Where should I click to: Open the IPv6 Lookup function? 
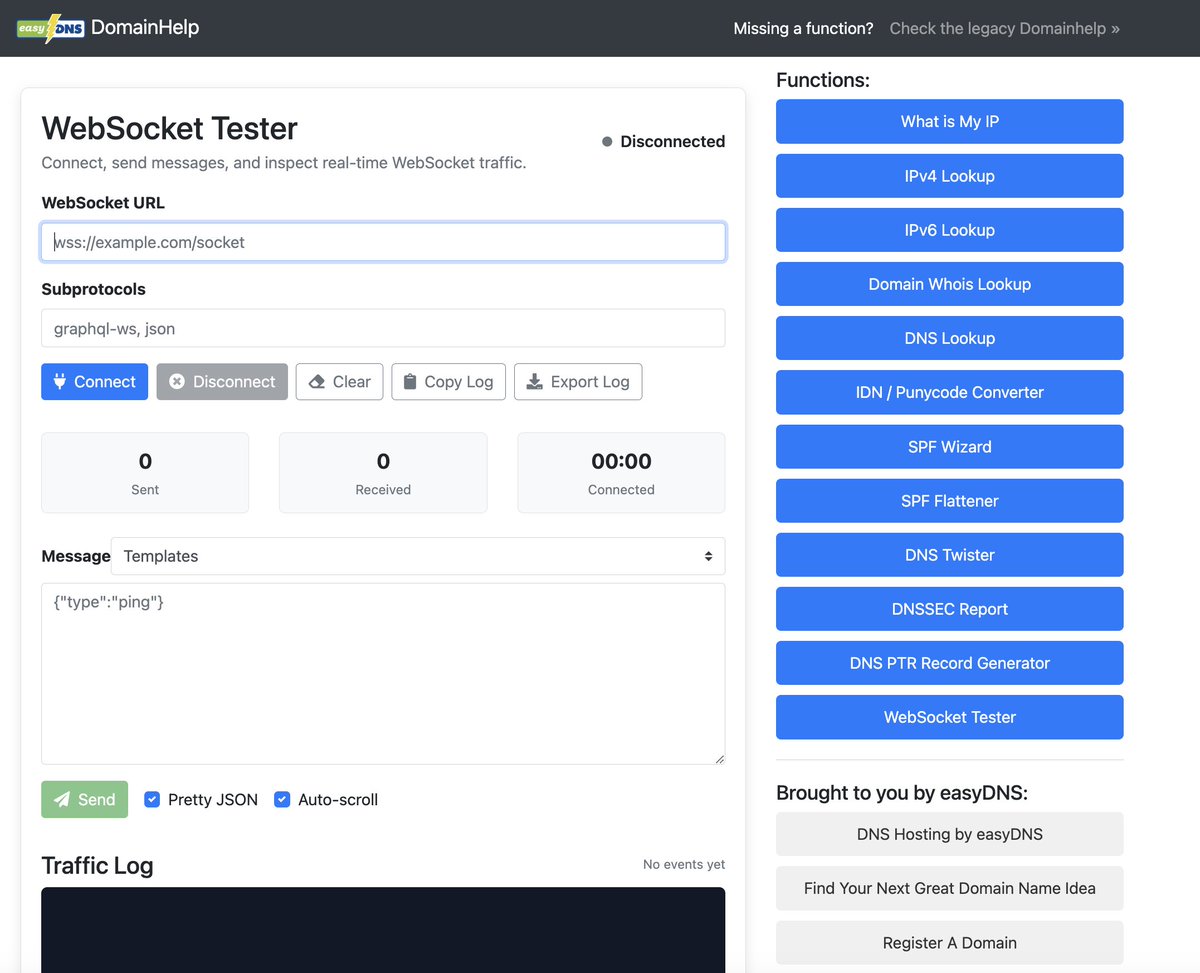coord(949,230)
